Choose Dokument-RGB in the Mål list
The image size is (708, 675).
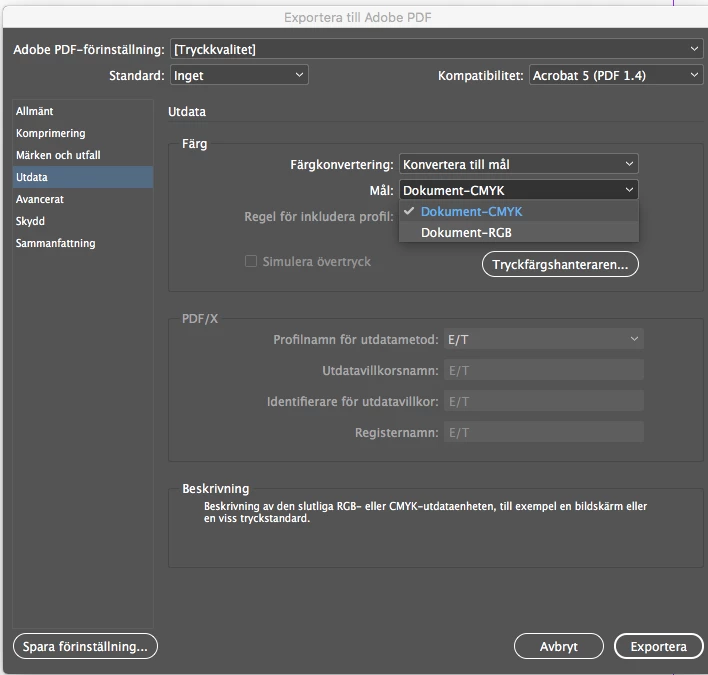coord(518,233)
